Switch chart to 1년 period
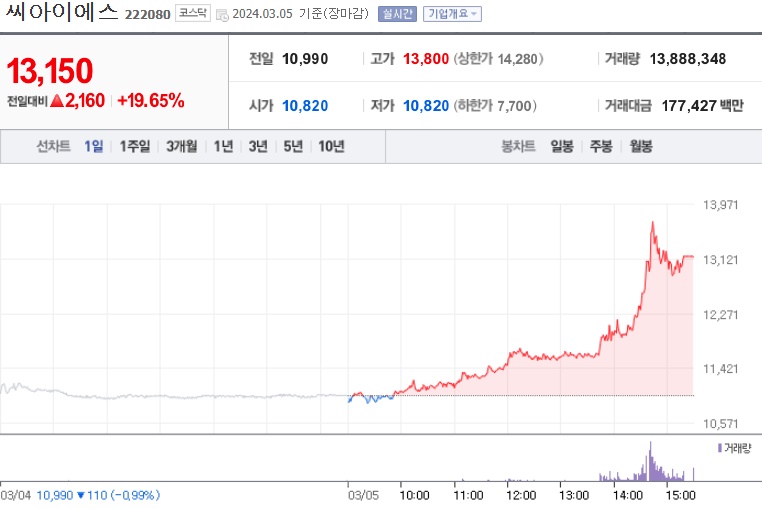The width and height of the screenshot is (762, 509). (224, 146)
